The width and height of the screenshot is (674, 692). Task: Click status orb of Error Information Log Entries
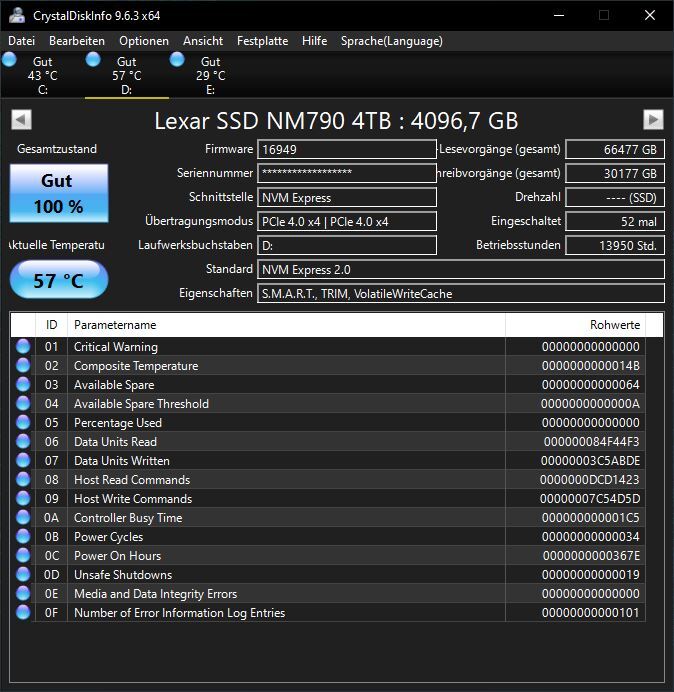(x=23, y=612)
